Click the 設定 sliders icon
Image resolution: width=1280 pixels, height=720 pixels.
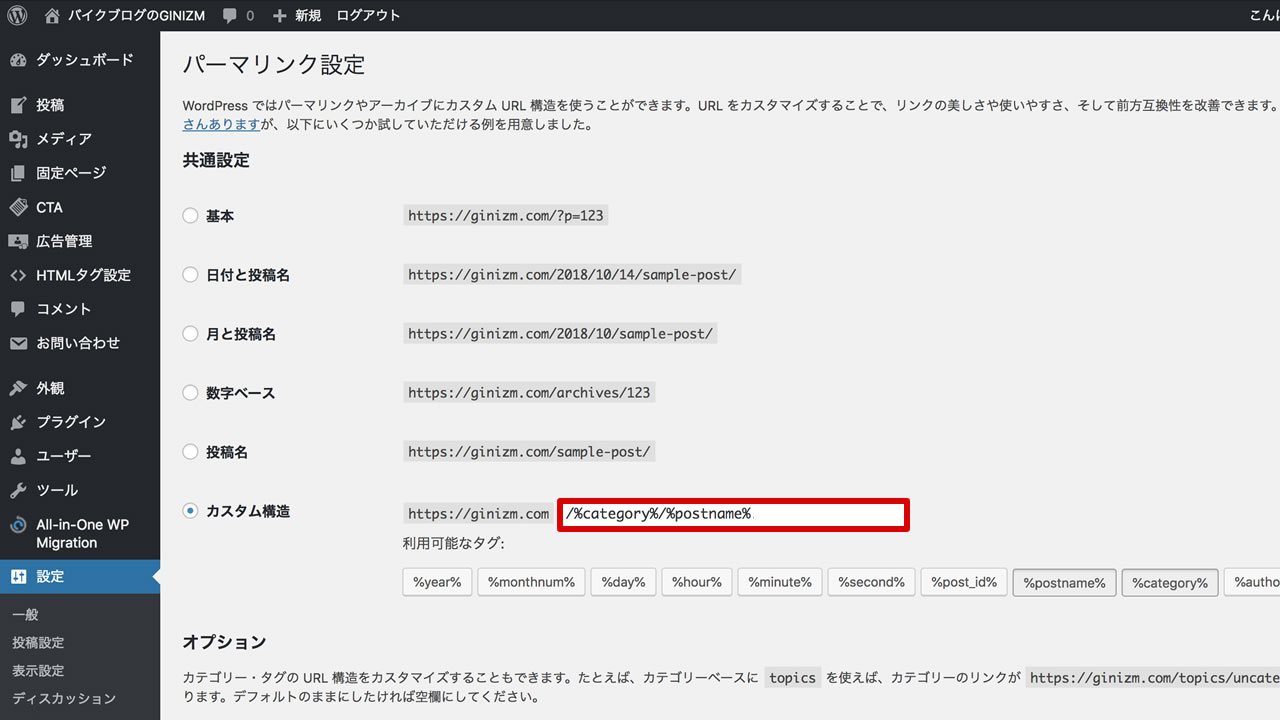pos(18,576)
